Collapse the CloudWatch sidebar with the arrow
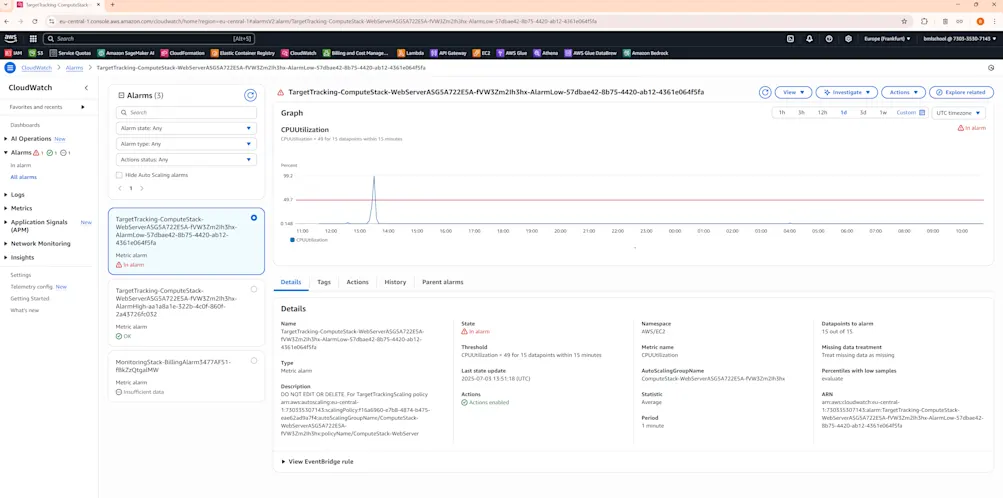The width and height of the screenshot is (1003, 498). click(x=86, y=88)
